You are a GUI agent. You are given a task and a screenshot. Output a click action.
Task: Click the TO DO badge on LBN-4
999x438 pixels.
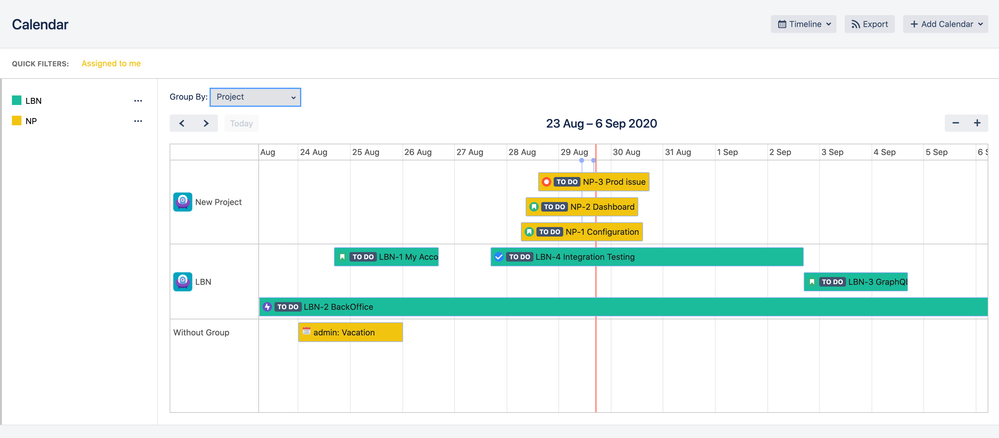(519, 257)
